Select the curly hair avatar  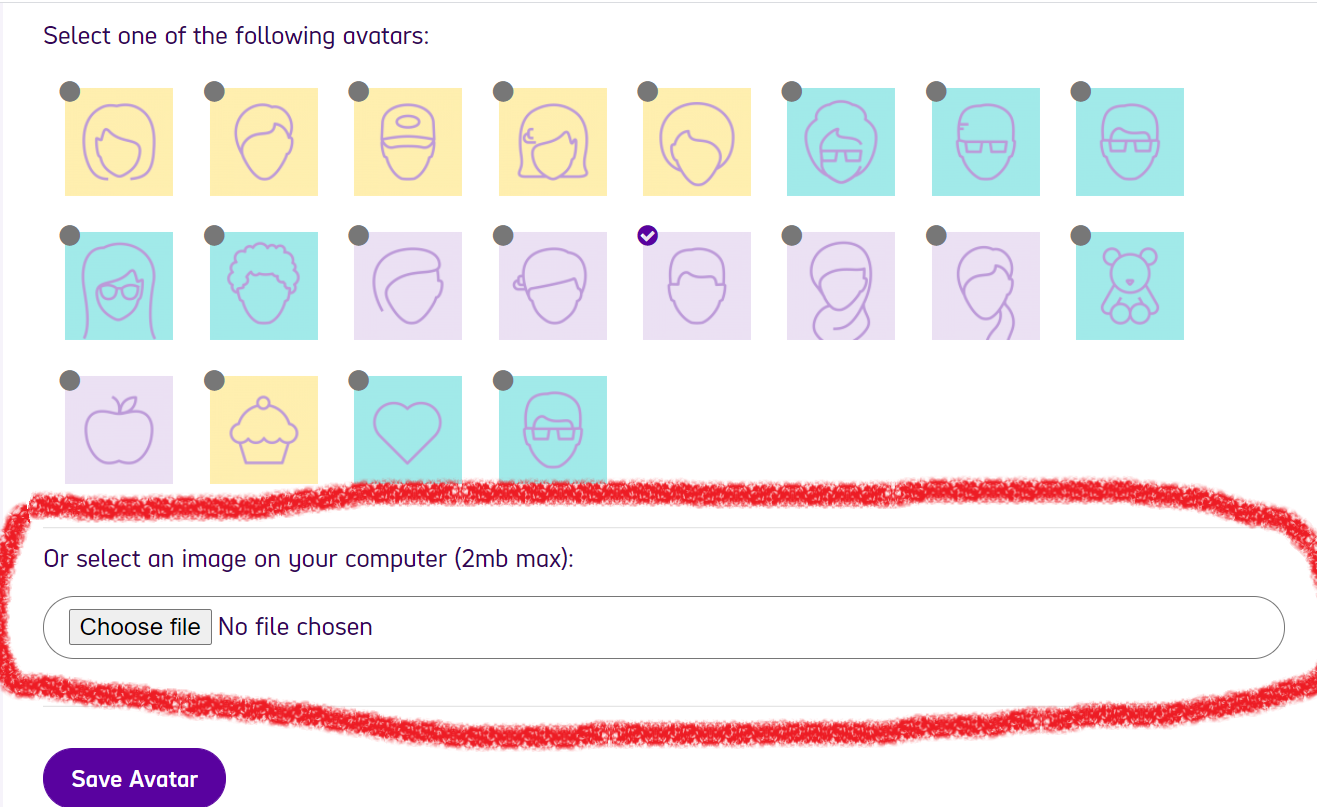click(x=264, y=286)
